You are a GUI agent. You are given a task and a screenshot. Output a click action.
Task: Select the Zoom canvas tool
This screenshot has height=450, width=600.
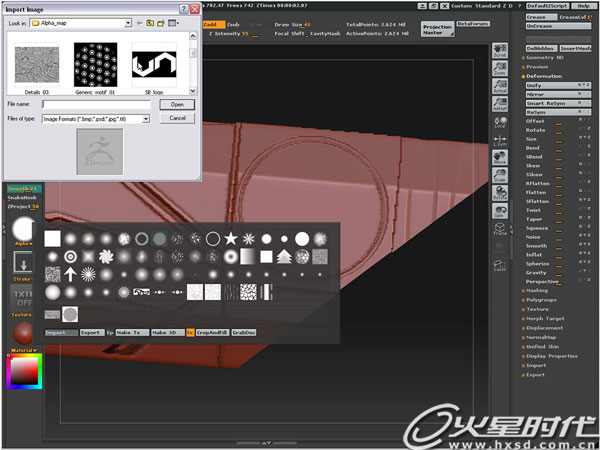click(x=500, y=68)
